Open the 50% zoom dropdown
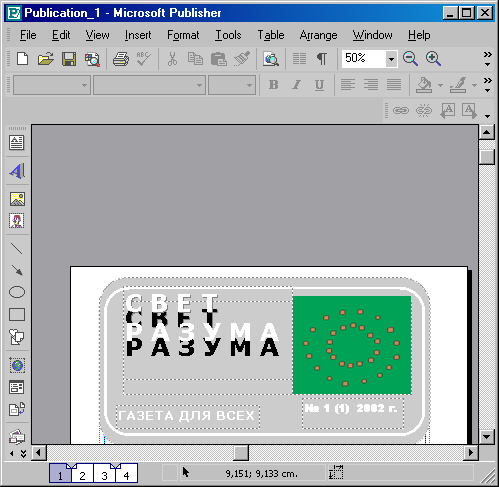Viewport: 499px width, 487px height. click(x=391, y=59)
